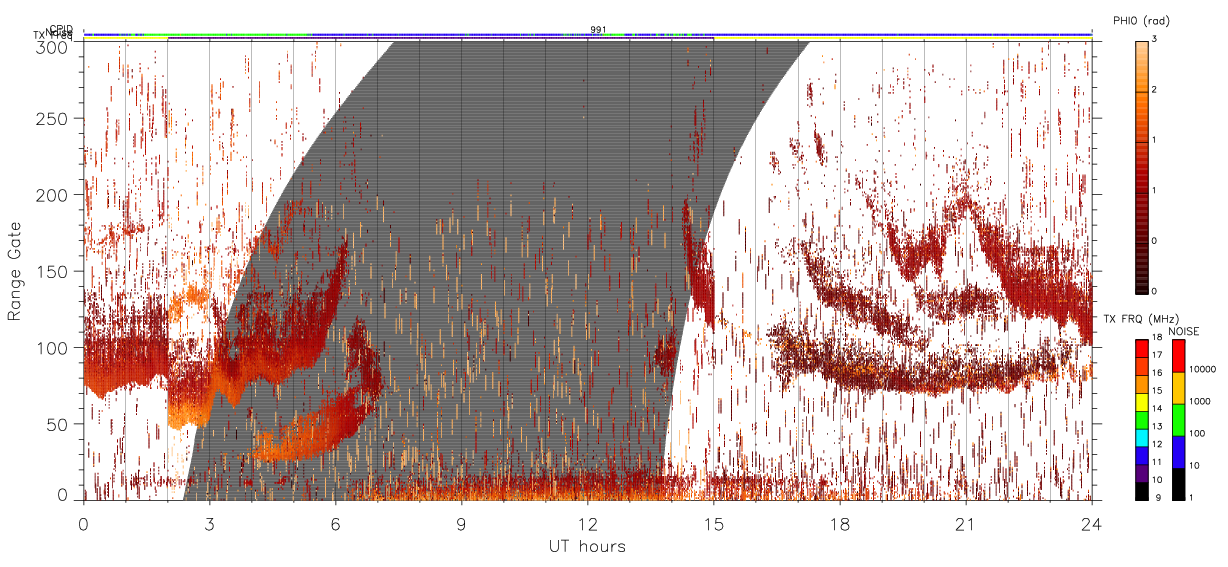
Task: Click the yellow 14–15 MHz TX FRQ swatch
Action: point(1141,402)
